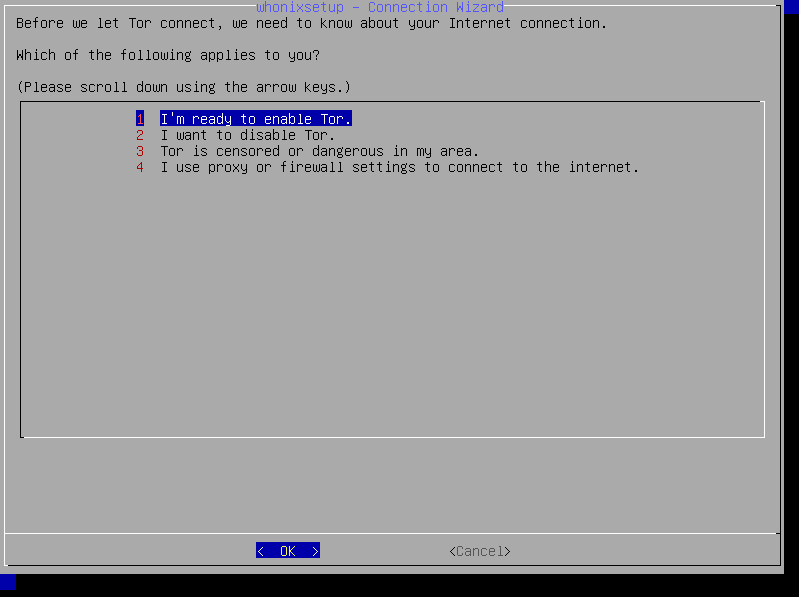Select "Tor is censored or dangerous in my area."

(x=319, y=151)
